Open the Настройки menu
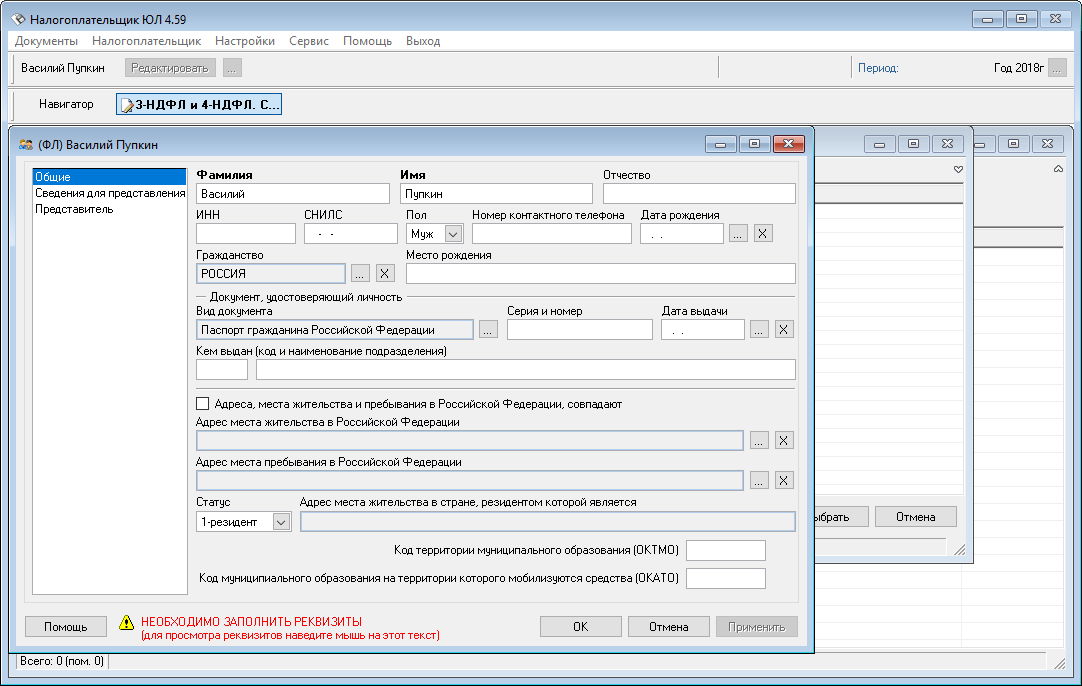Viewport: 1082px width, 686px height. pos(245,41)
